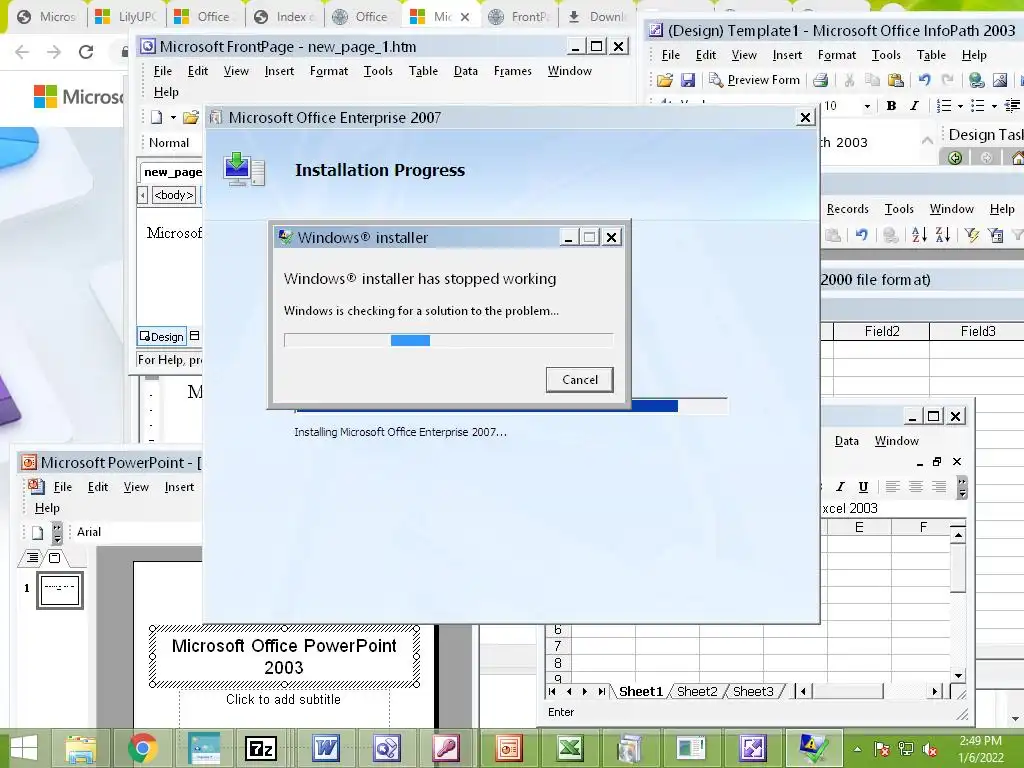Image resolution: width=1024 pixels, height=768 pixels.
Task: Insert picture icon in InfoPath toolbar
Action: [x=1000, y=80]
